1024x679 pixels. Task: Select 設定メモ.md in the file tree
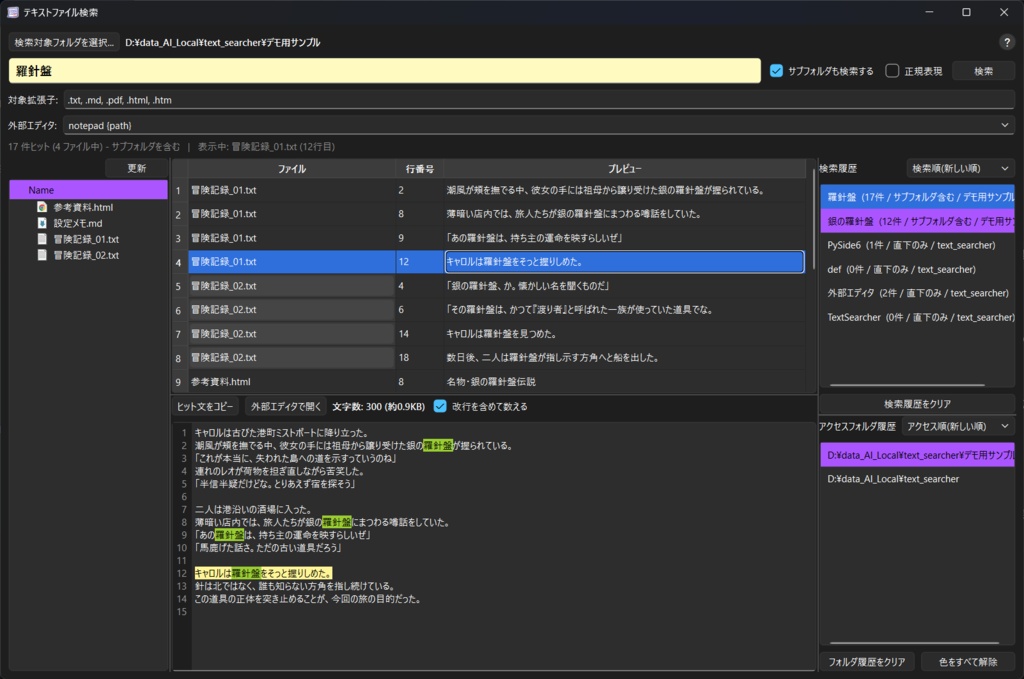pyautogui.click(x=78, y=223)
